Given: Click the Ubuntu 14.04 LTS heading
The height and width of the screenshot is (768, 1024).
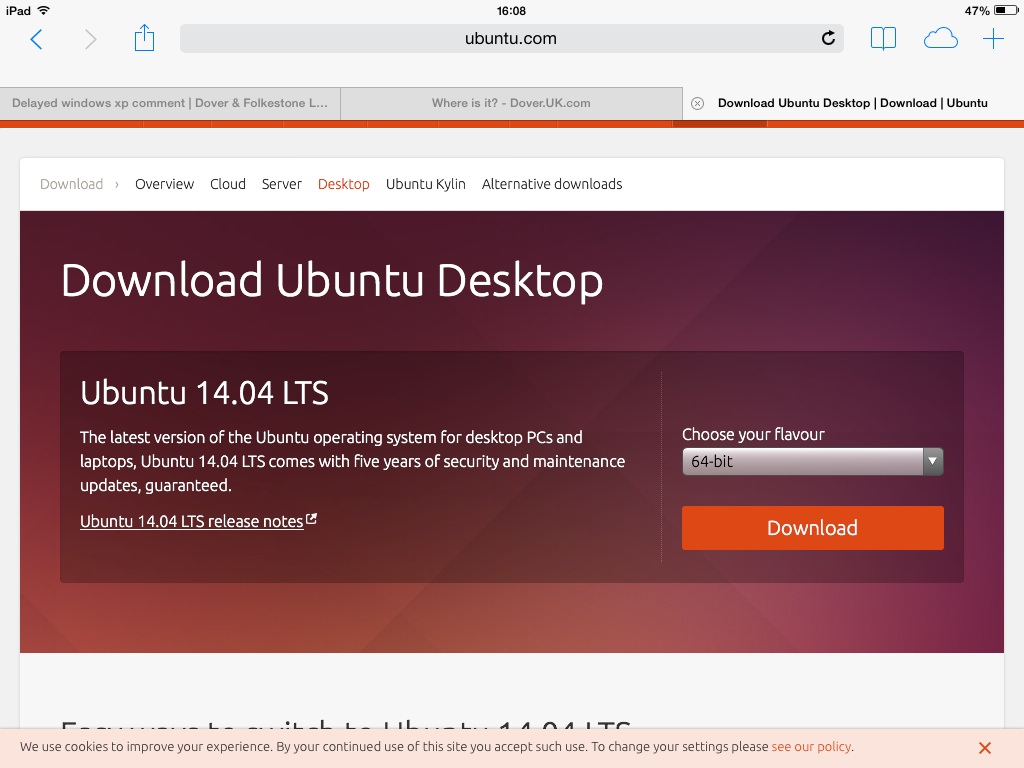Looking at the screenshot, I should coord(204,393).
